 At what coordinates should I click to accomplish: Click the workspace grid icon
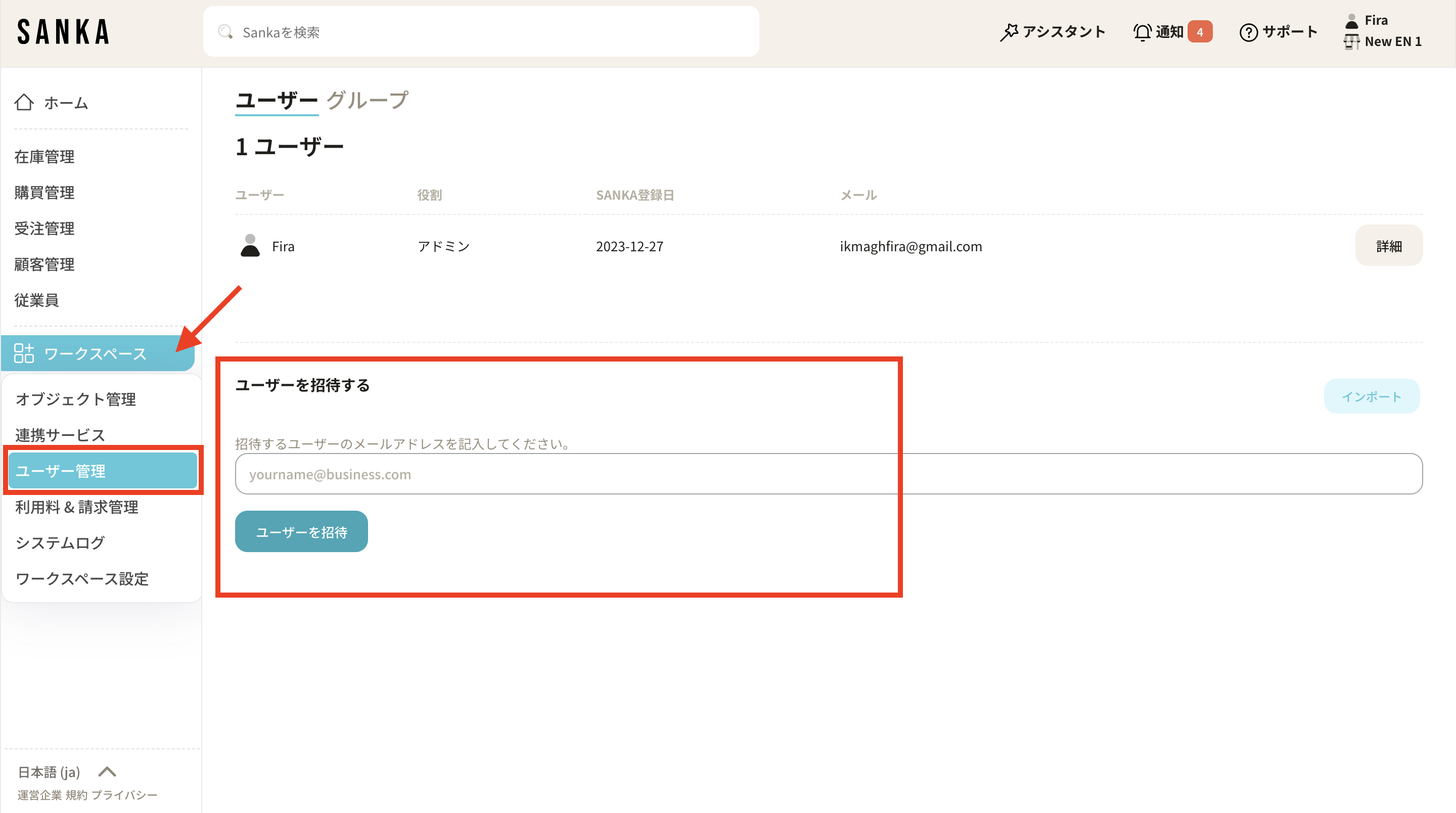(x=24, y=353)
